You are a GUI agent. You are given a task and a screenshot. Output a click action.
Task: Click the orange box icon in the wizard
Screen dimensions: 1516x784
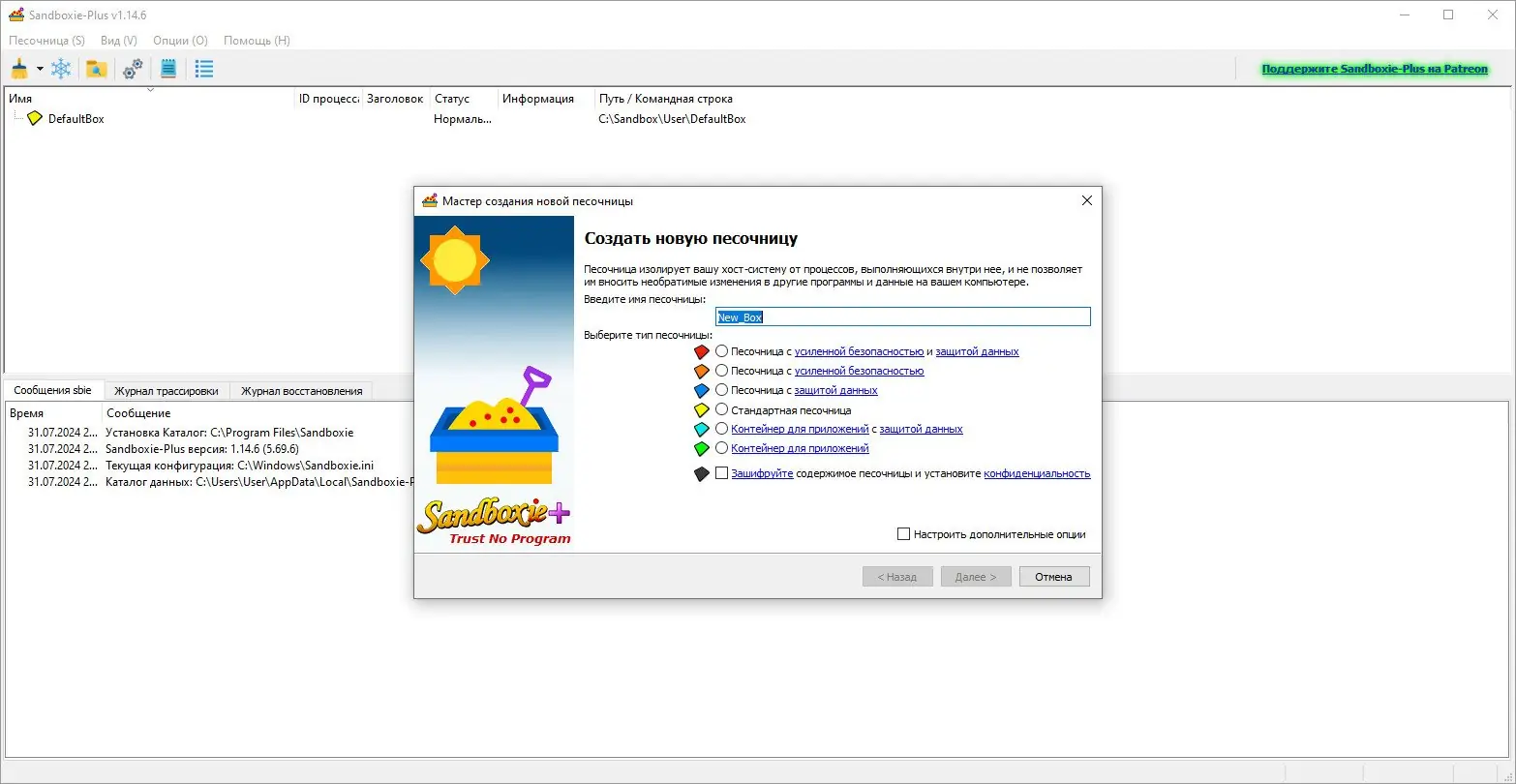(702, 372)
